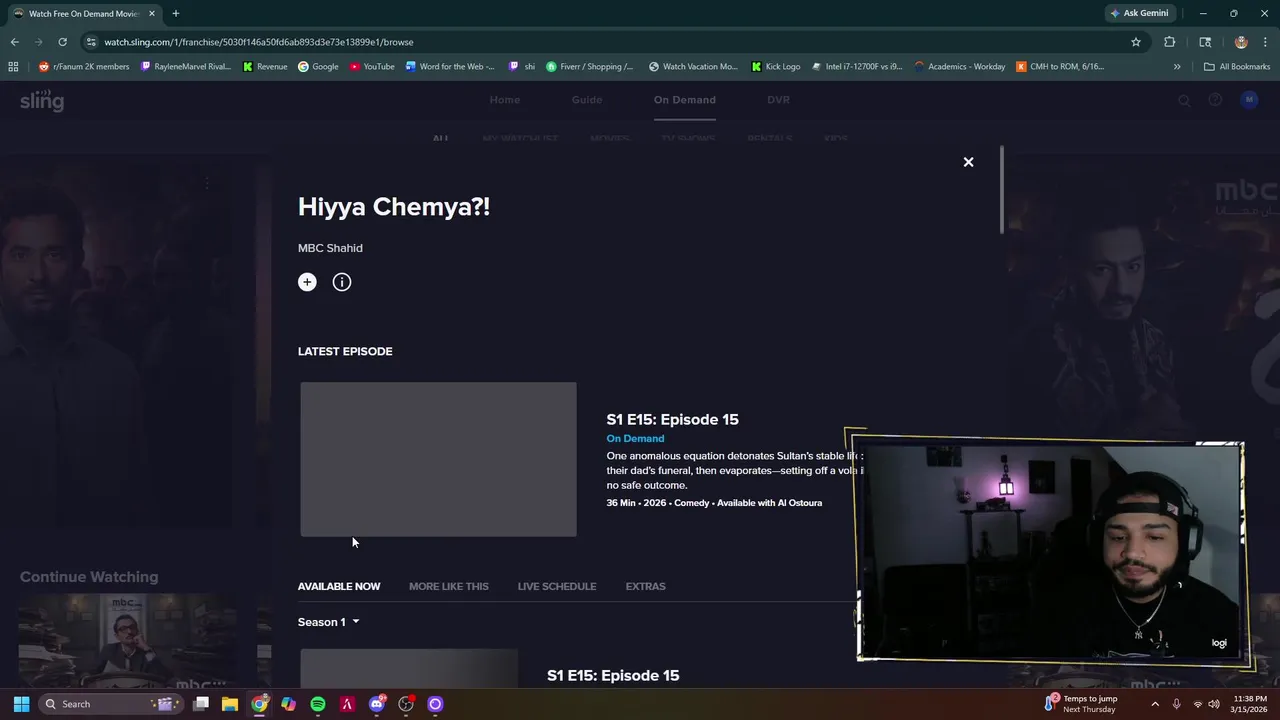
Task: Switch to More Like This tab
Action: click(x=449, y=586)
